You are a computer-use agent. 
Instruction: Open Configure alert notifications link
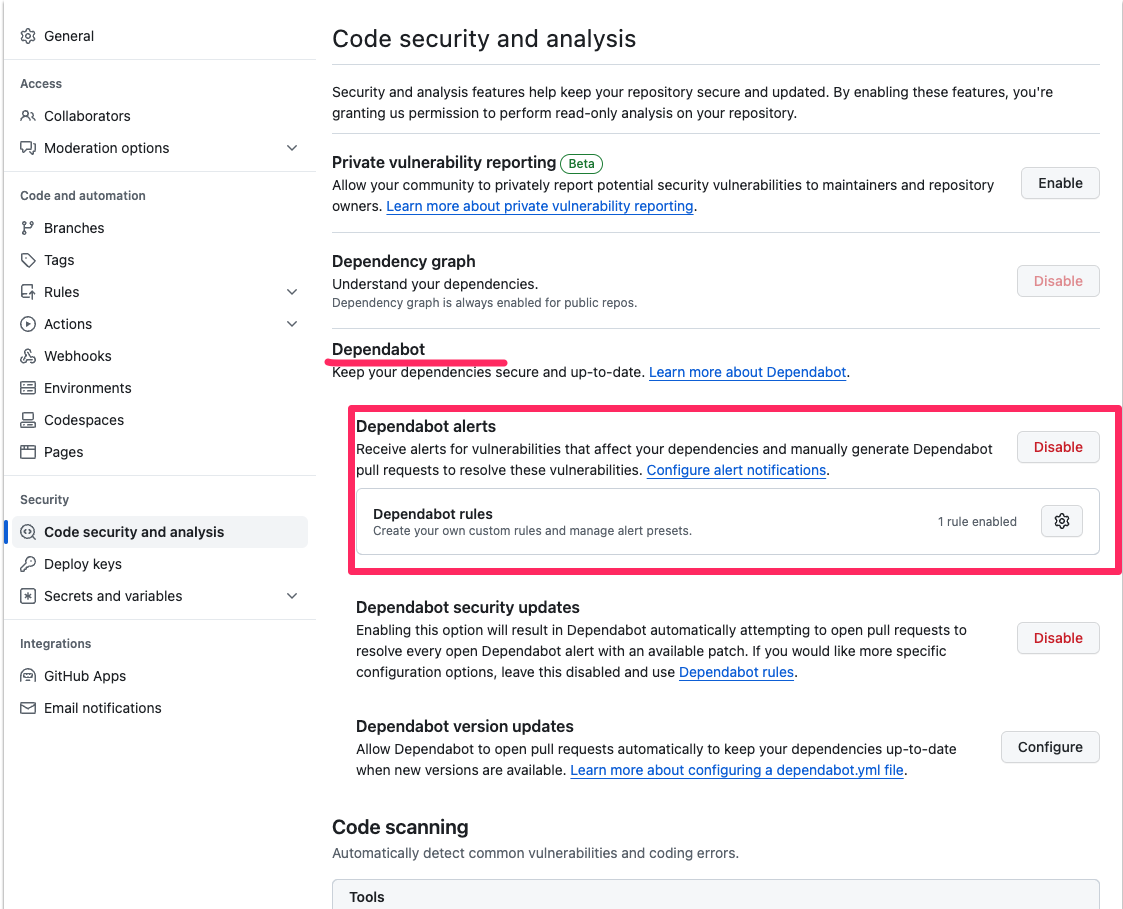(x=736, y=471)
